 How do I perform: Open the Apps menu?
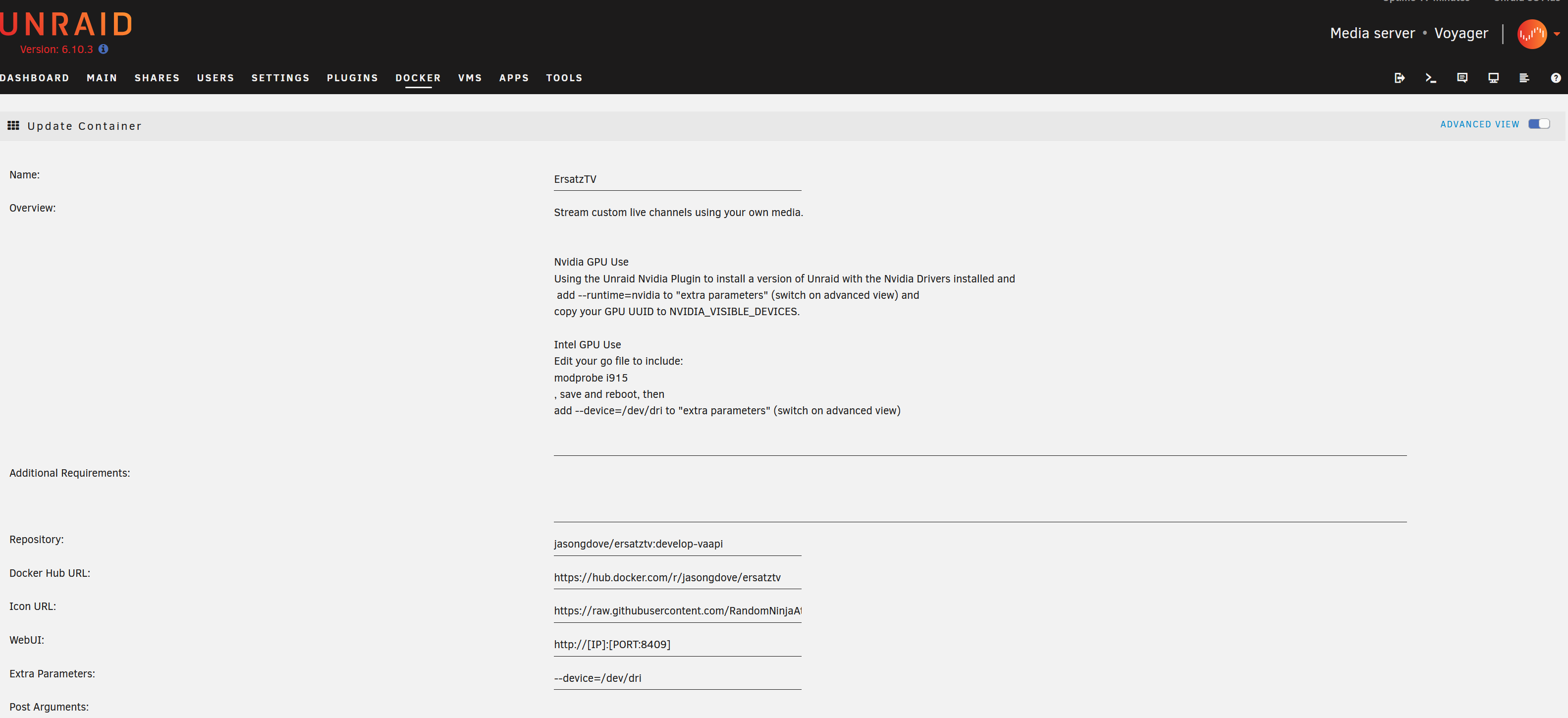pos(514,78)
